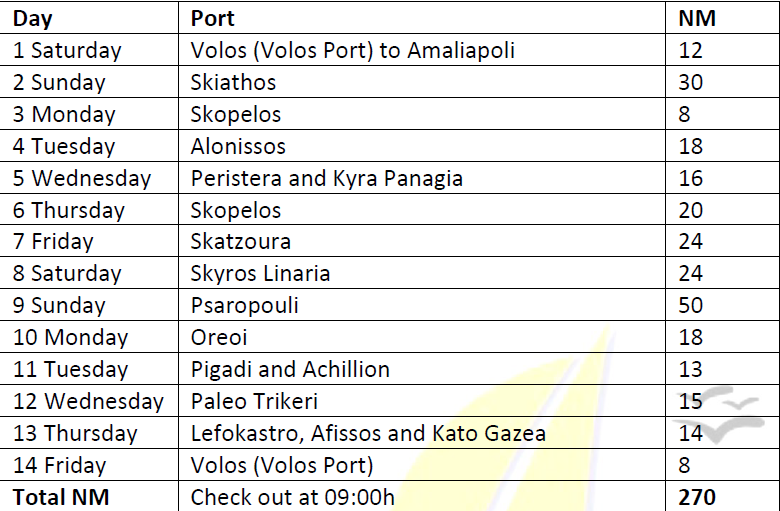
Task: Select the bold 270 total value
Action: [x=697, y=497]
